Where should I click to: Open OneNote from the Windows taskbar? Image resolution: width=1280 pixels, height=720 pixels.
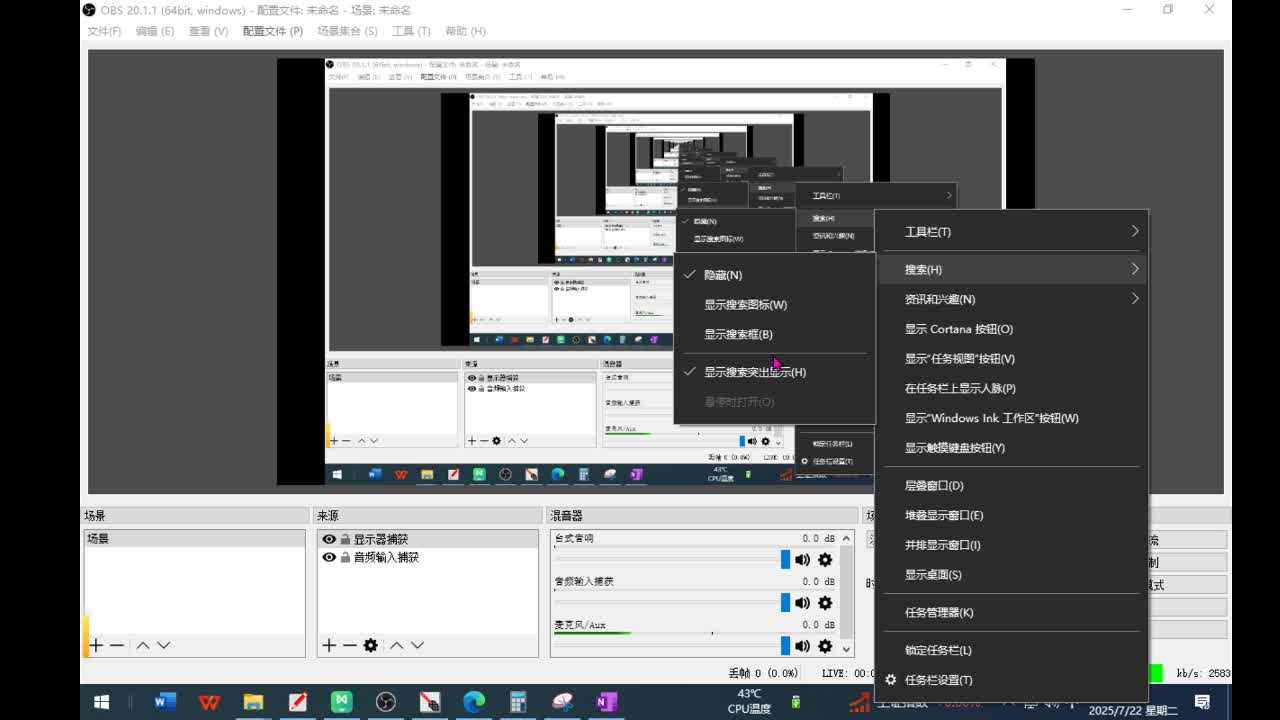[x=606, y=702]
